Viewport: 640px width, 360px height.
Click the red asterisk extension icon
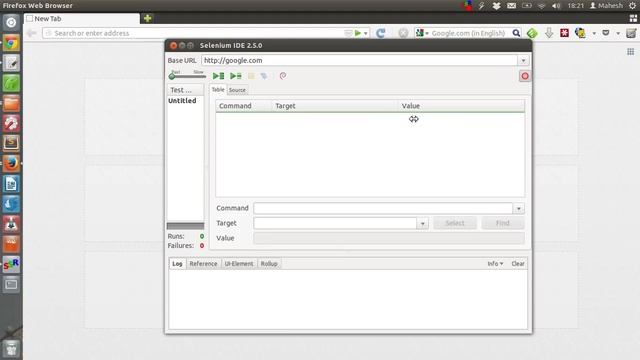tap(564, 33)
